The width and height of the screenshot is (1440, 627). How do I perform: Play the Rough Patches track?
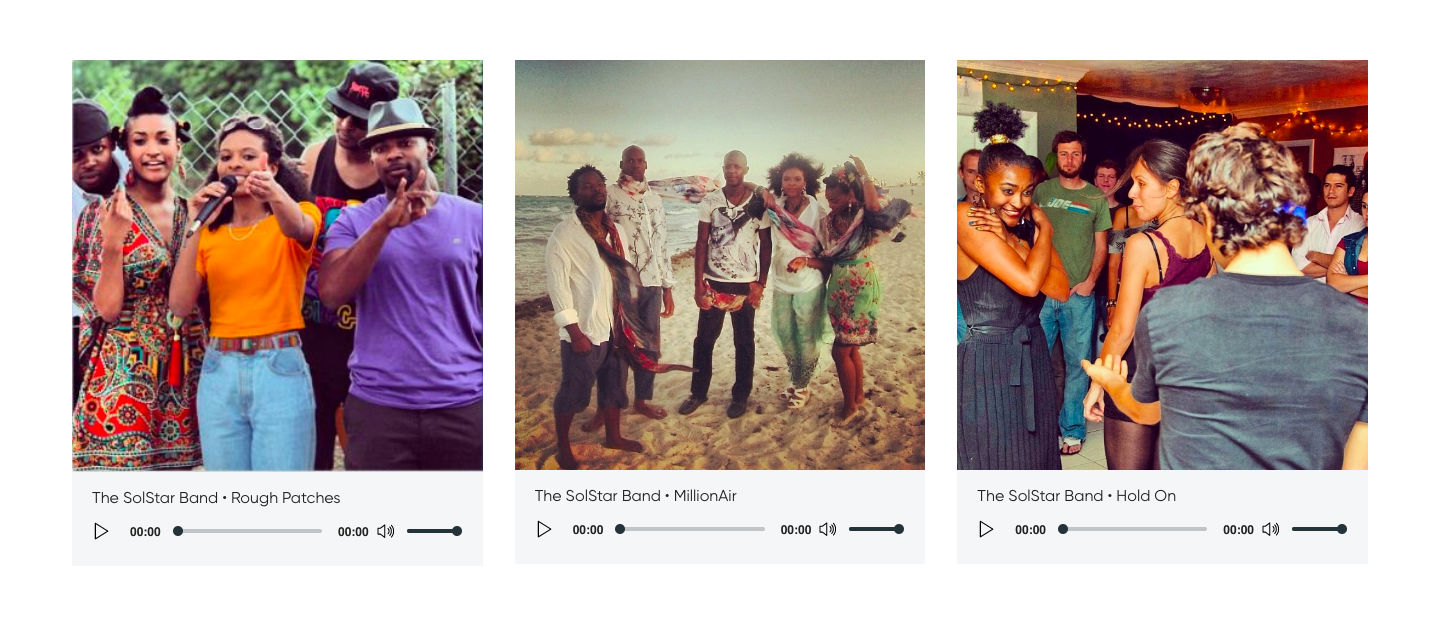coord(101,531)
